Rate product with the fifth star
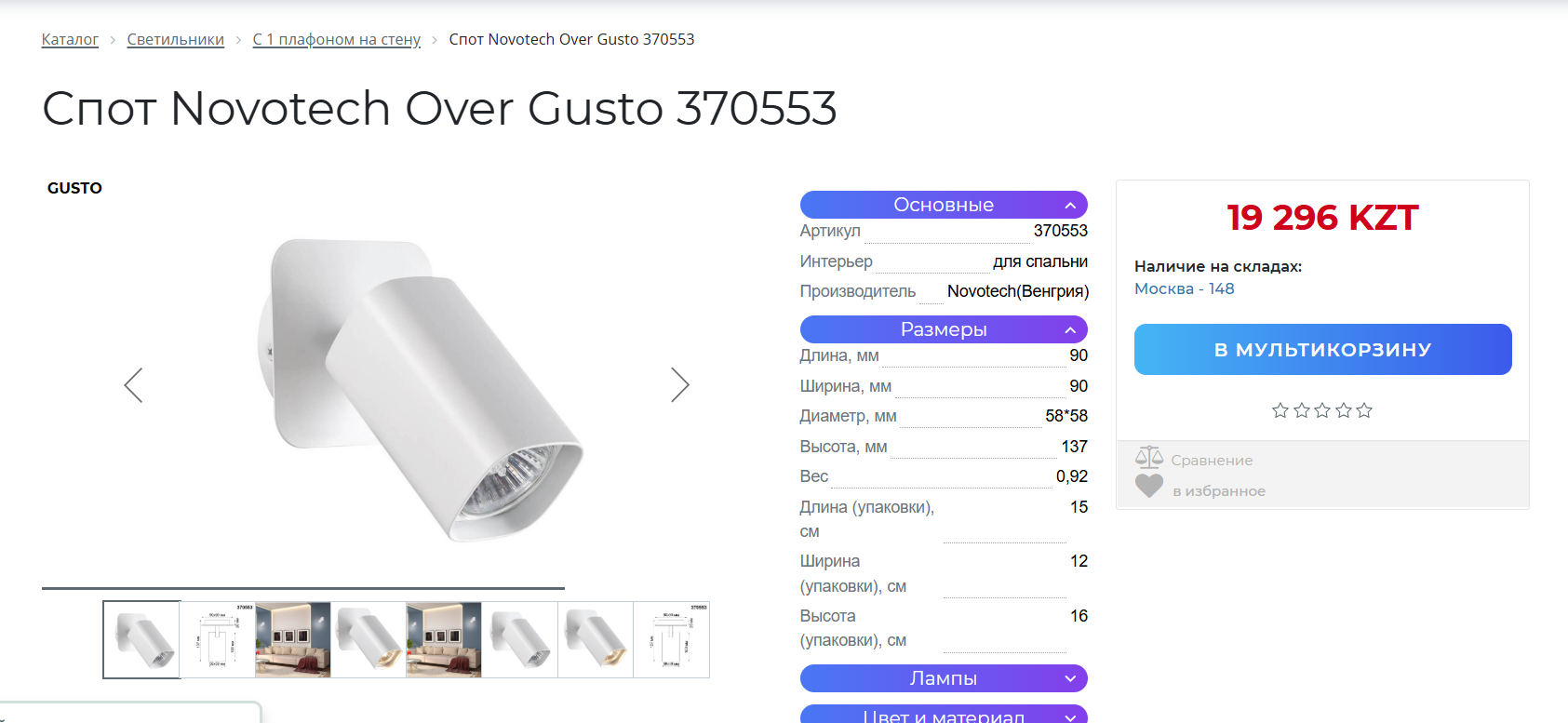Viewport: 1568px width, 723px height. click(x=1364, y=410)
